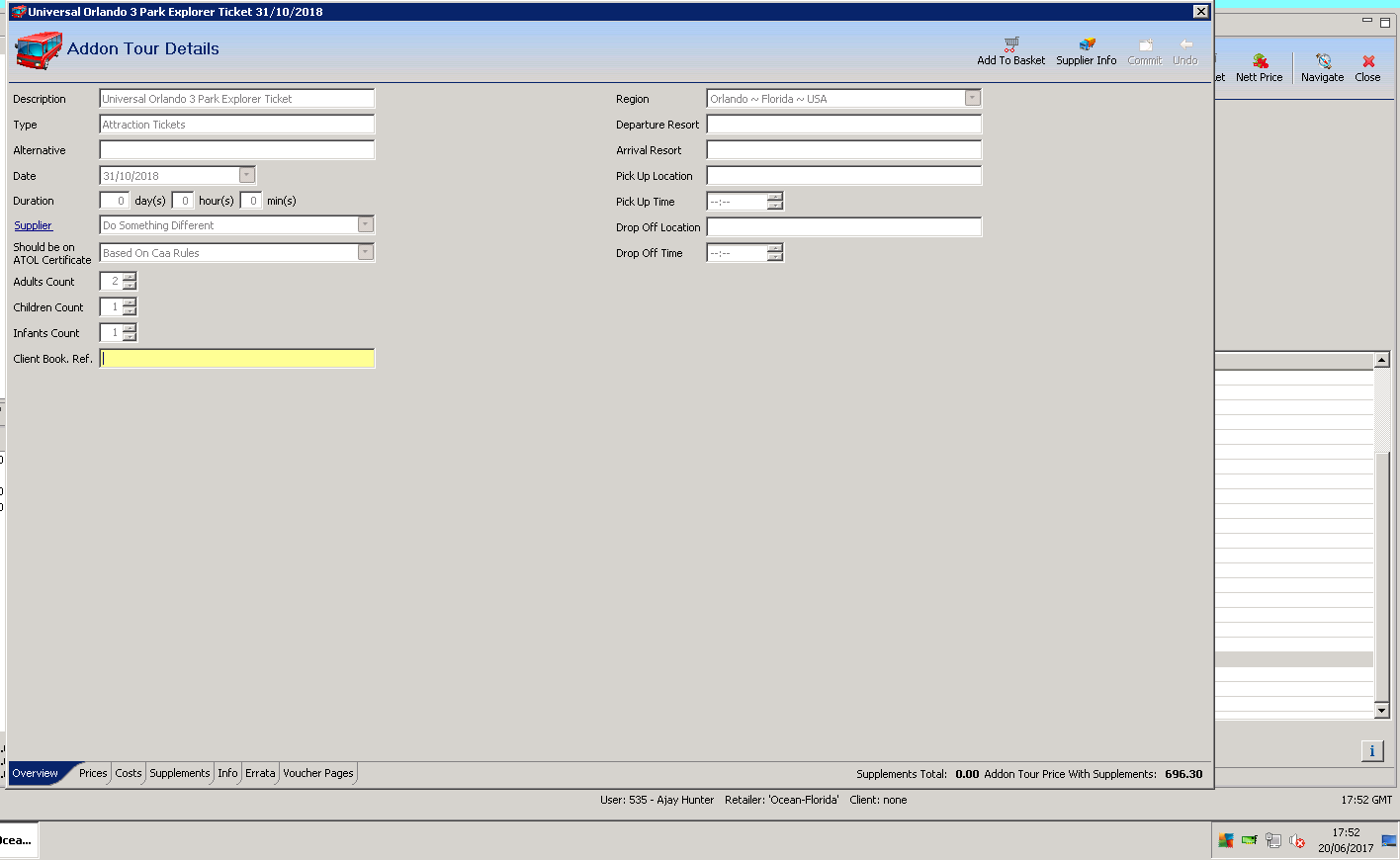Viewport: 1400px width, 860px height.
Task: Click the background list scrollbar up arrow
Action: tap(1381, 360)
